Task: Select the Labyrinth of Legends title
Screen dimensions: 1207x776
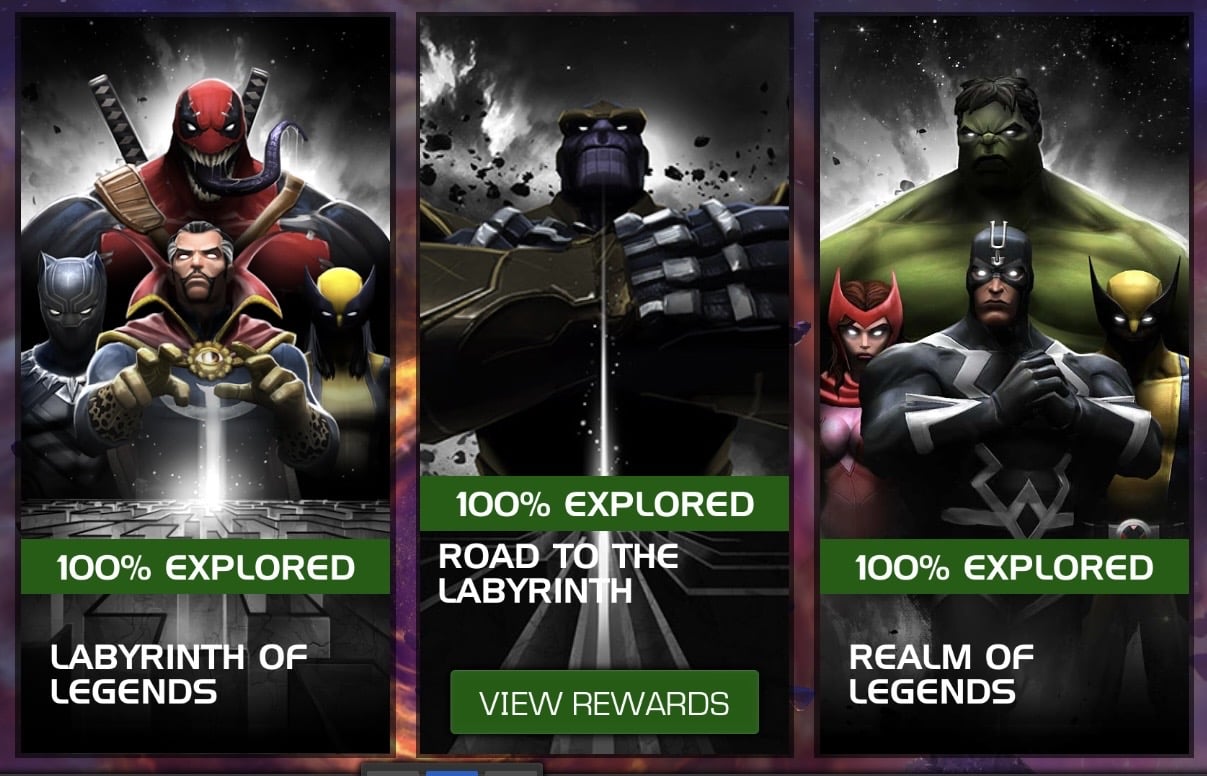Action: coord(179,674)
